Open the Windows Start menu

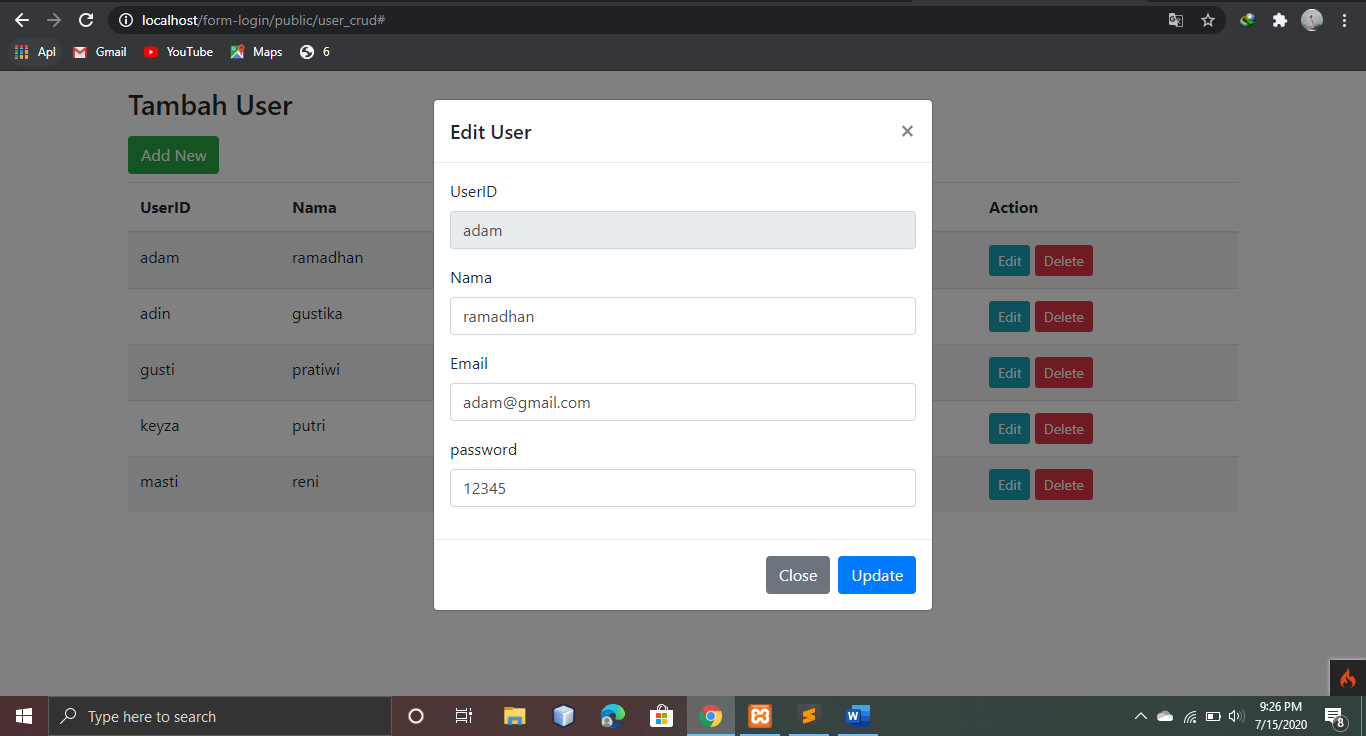24,716
